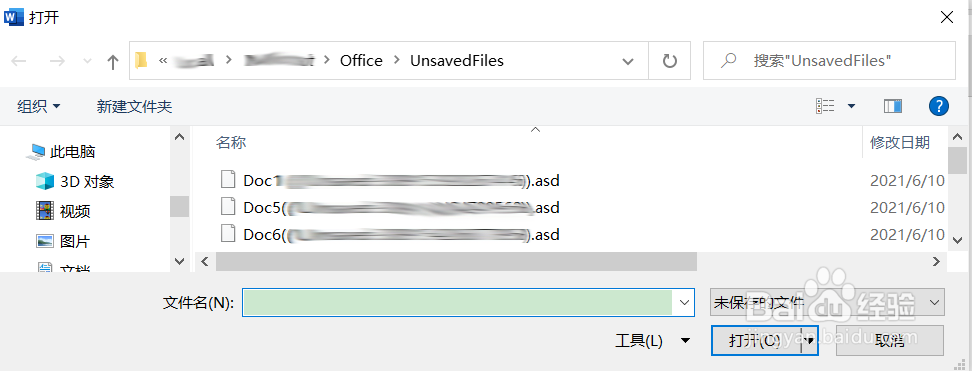Open the view options dropdown arrow
Screen dimensions: 972x371
[x=851, y=106]
